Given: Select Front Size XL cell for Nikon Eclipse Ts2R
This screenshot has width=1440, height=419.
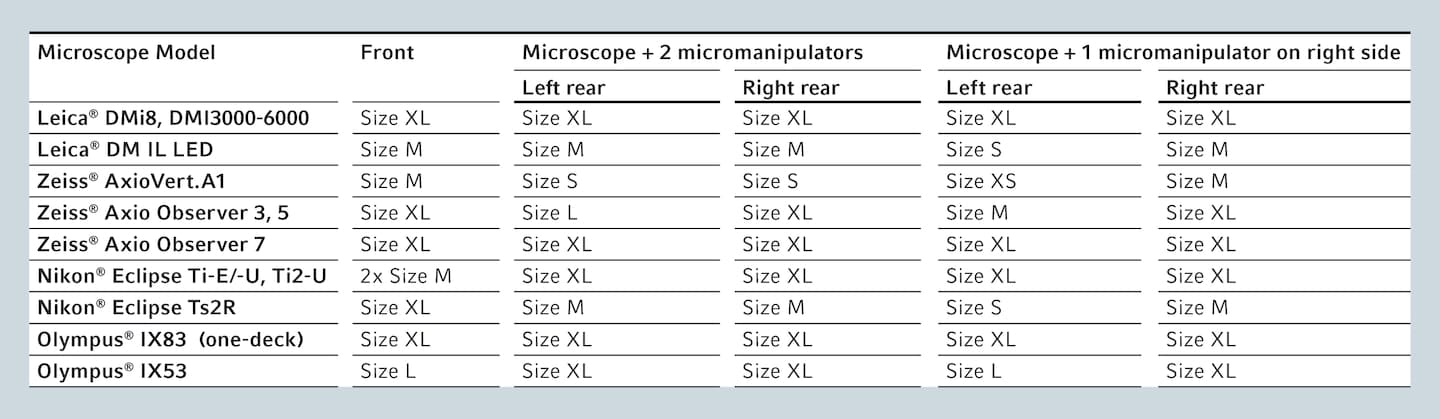Looking at the screenshot, I should [395, 308].
